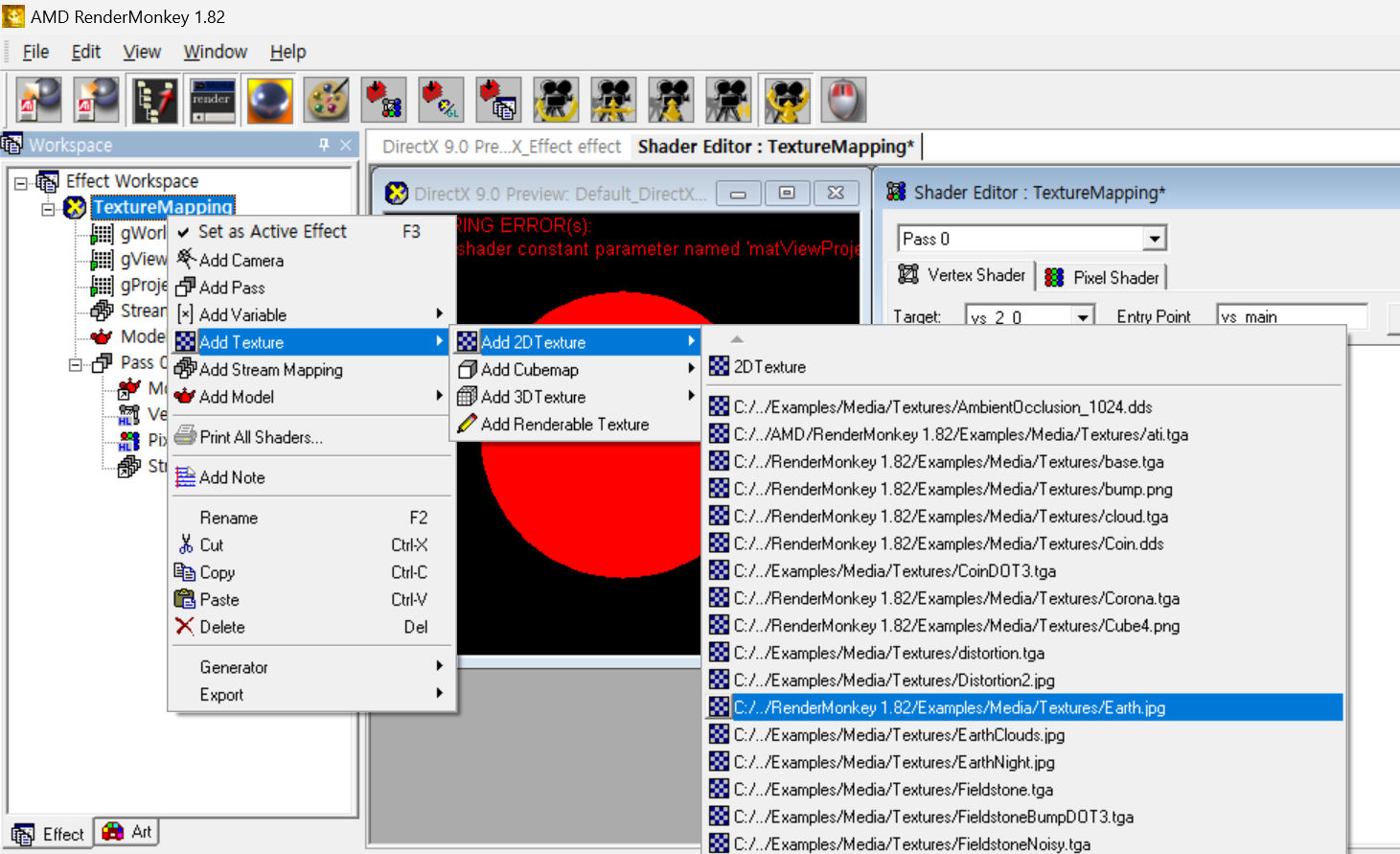Click the first camera mode toolbar icon
The image size is (1400, 854).
tap(557, 101)
